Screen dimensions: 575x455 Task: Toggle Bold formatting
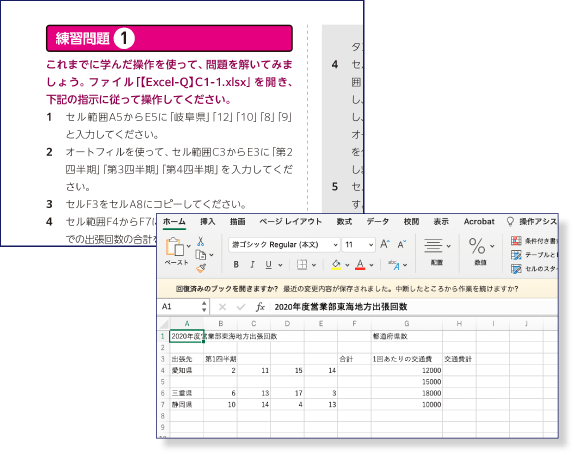pyautogui.click(x=236, y=264)
